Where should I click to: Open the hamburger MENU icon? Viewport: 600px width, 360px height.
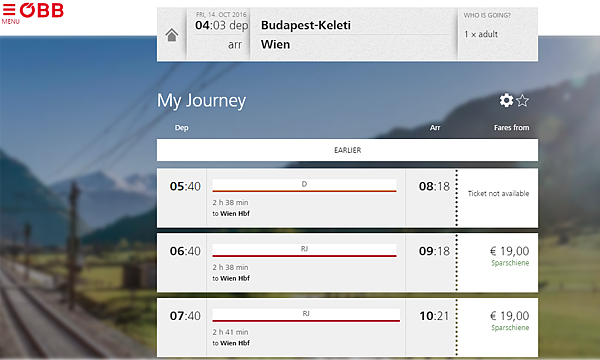pos(9,13)
